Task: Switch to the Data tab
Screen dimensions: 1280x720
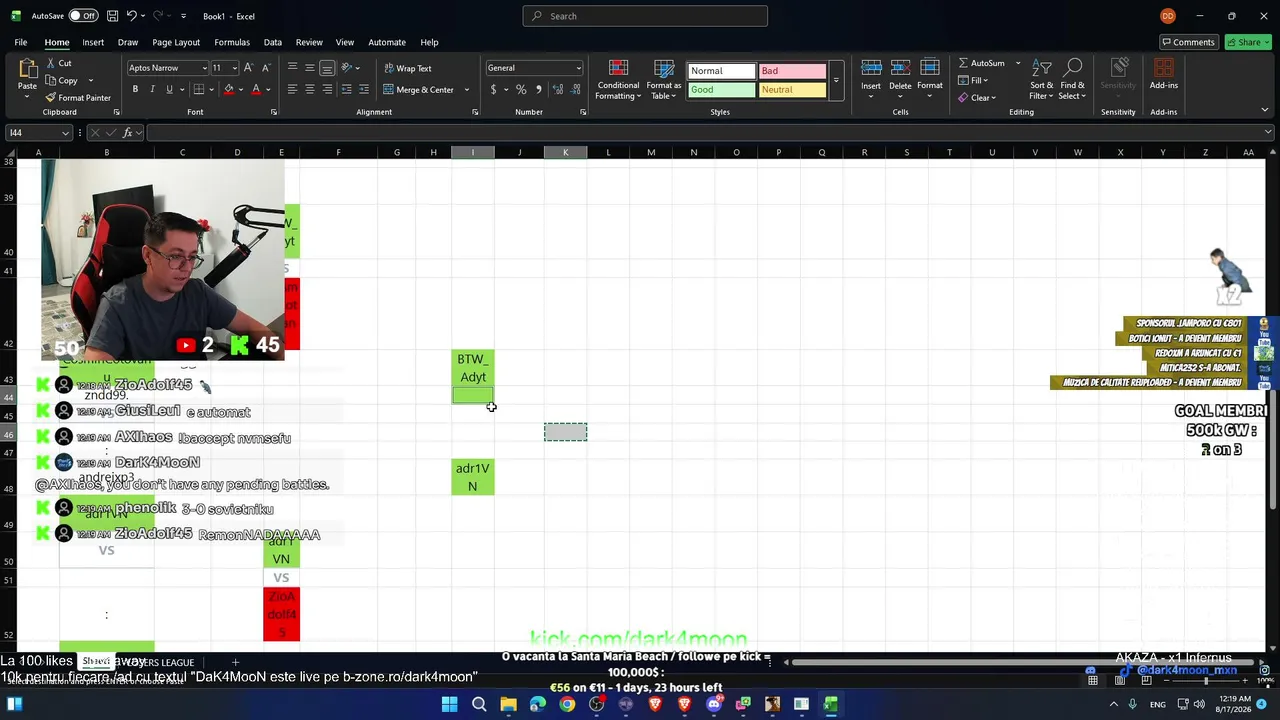Action: tap(272, 42)
